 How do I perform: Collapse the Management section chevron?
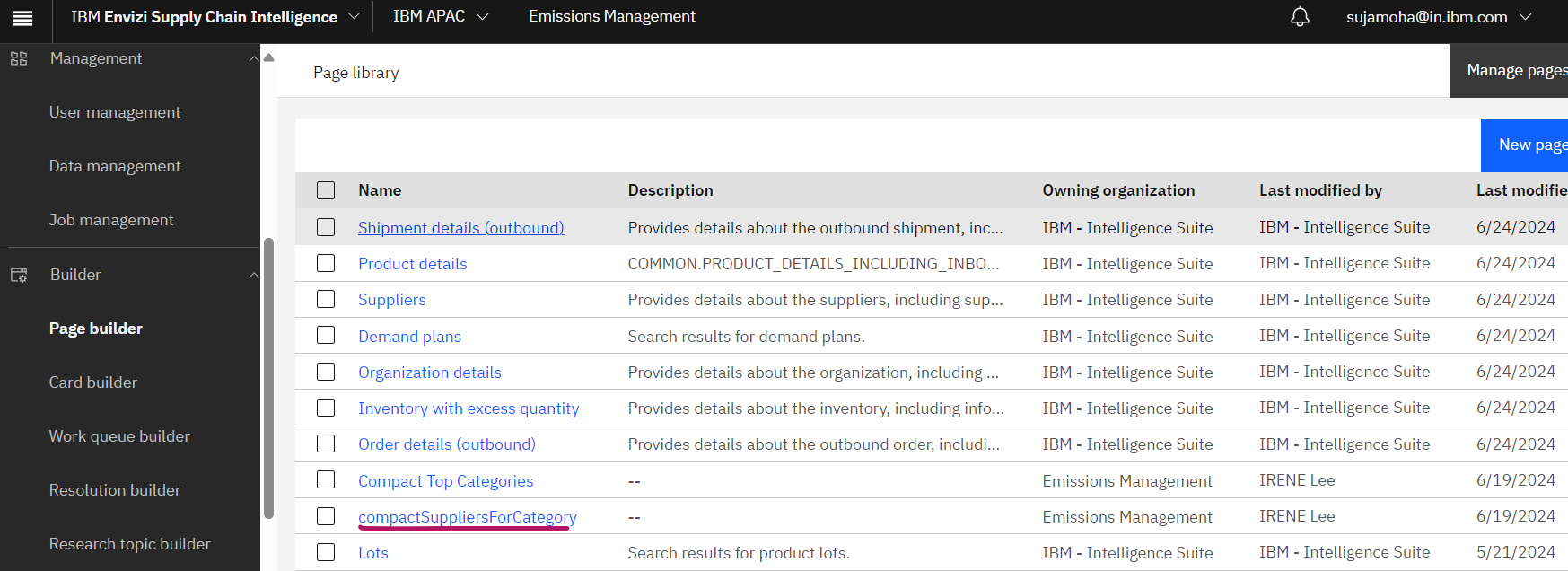tap(254, 58)
